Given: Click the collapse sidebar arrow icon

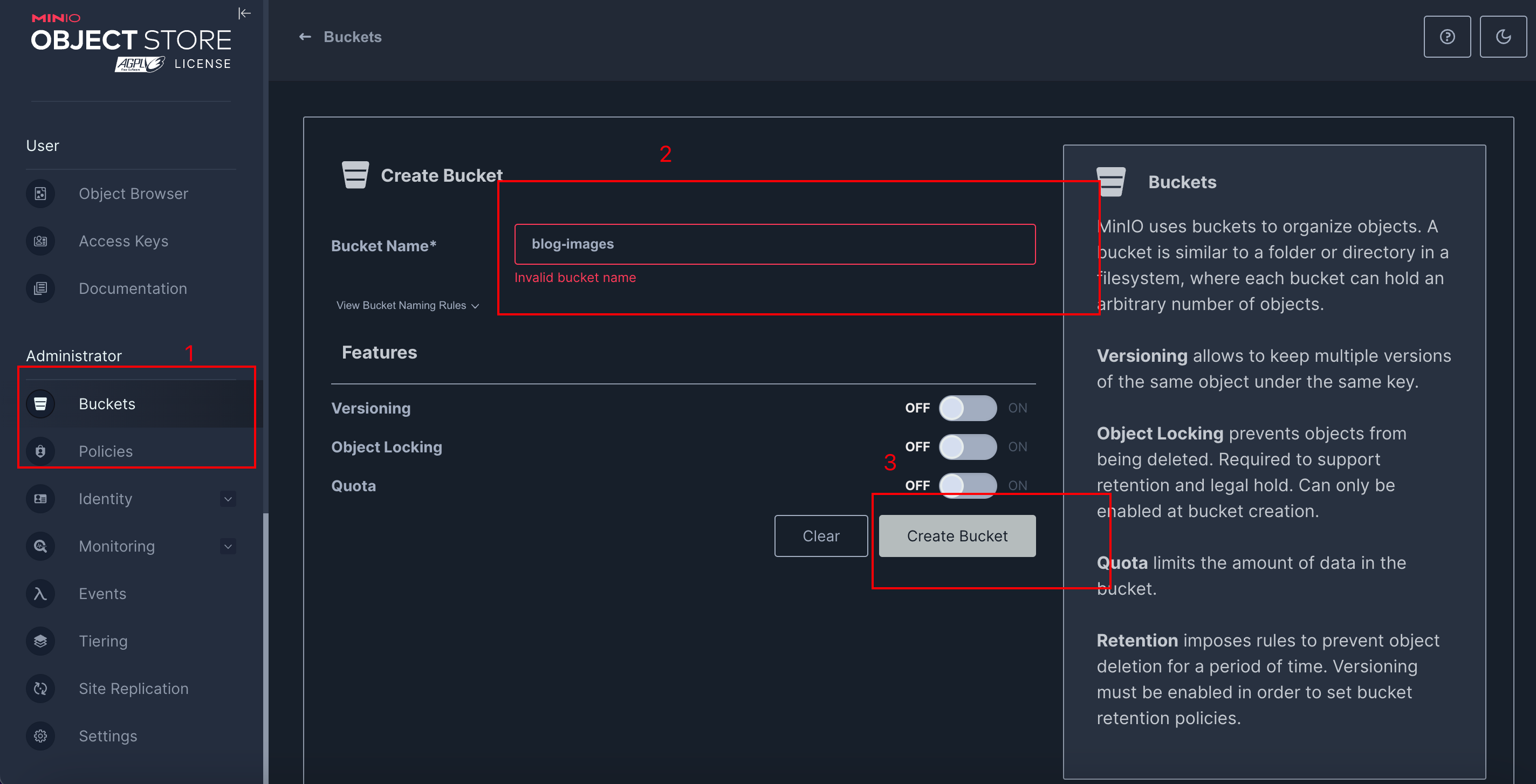Looking at the screenshot, I should (x=246, y=13).
